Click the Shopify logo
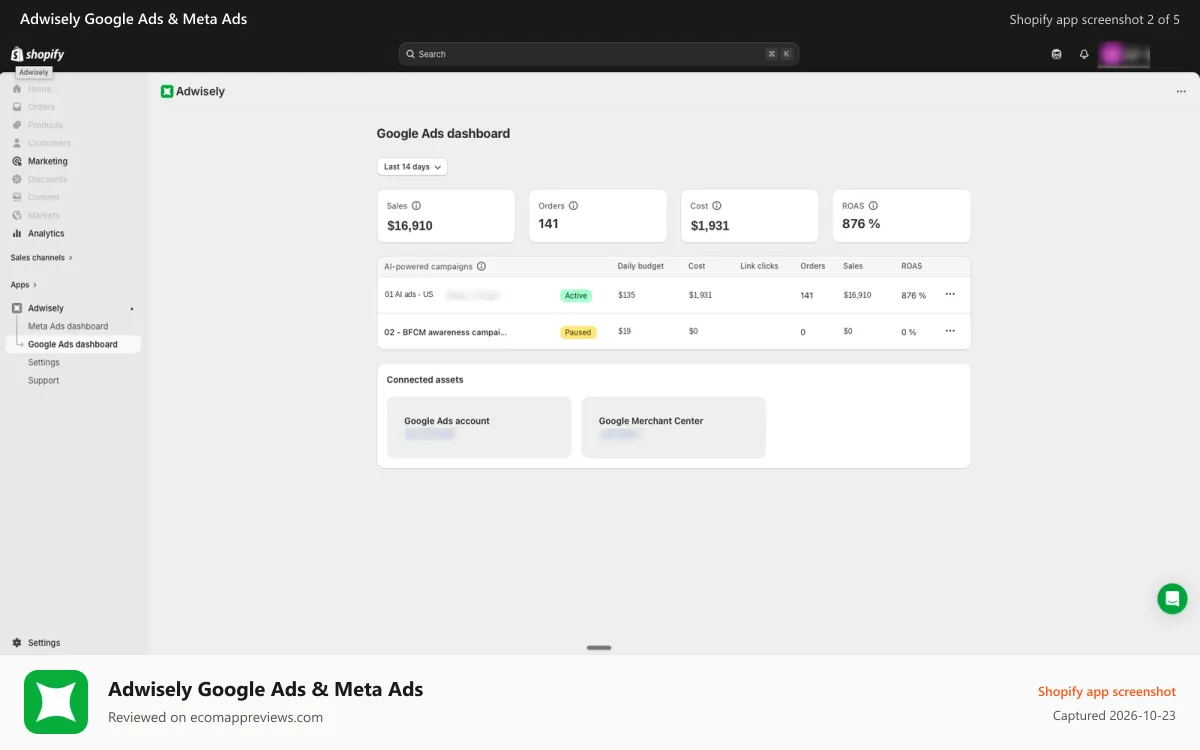Image resolution: width=1200 pixels, height=750 pixels. (37, 54)
